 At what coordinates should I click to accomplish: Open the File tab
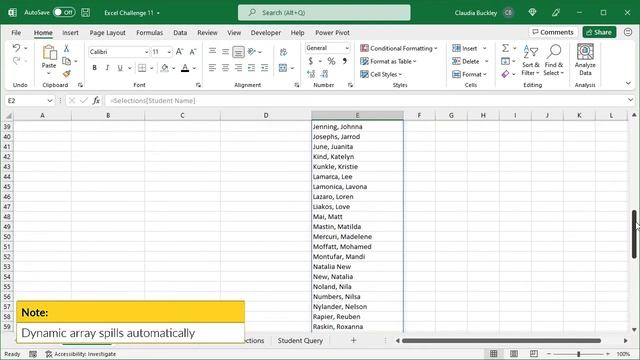click(x=16, y=33)
